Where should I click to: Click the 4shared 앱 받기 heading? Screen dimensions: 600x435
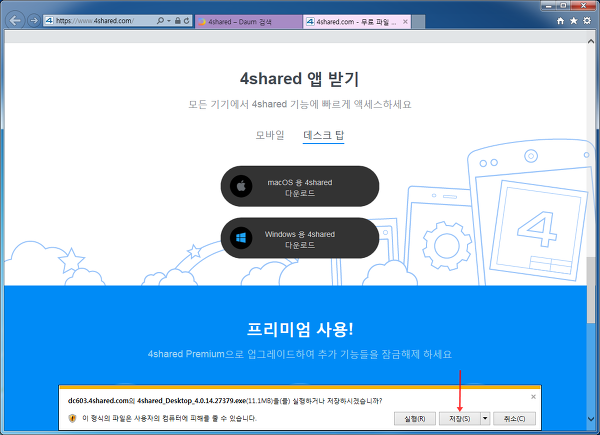(300, 79)
